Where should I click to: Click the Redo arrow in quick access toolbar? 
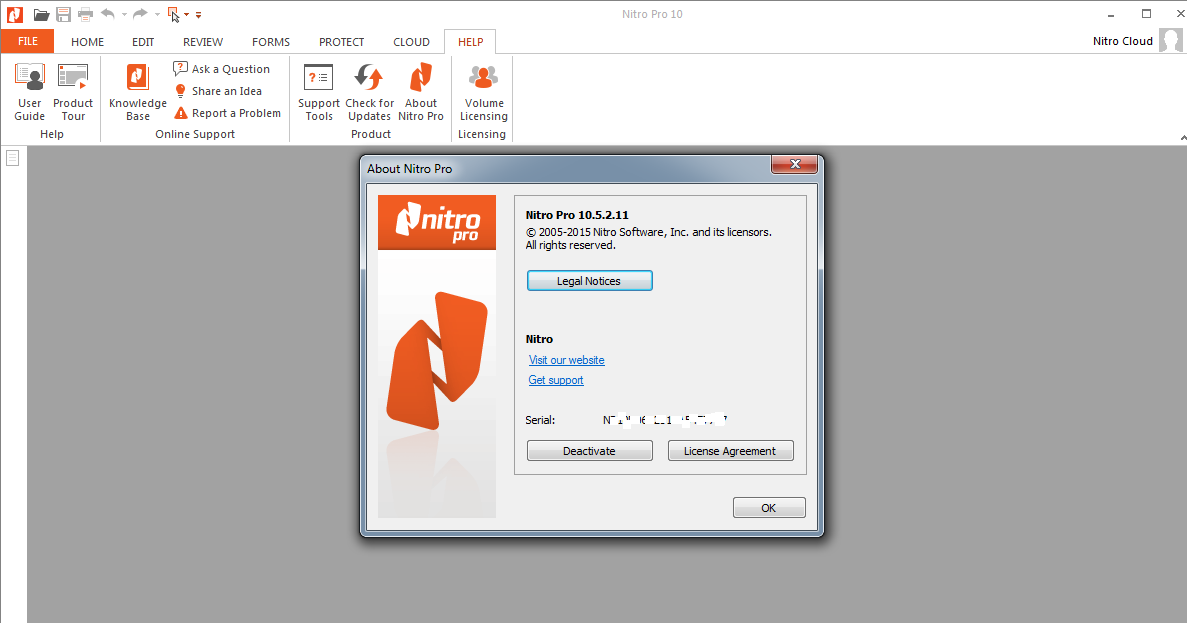pyautogui.click(x=140, y=14)
